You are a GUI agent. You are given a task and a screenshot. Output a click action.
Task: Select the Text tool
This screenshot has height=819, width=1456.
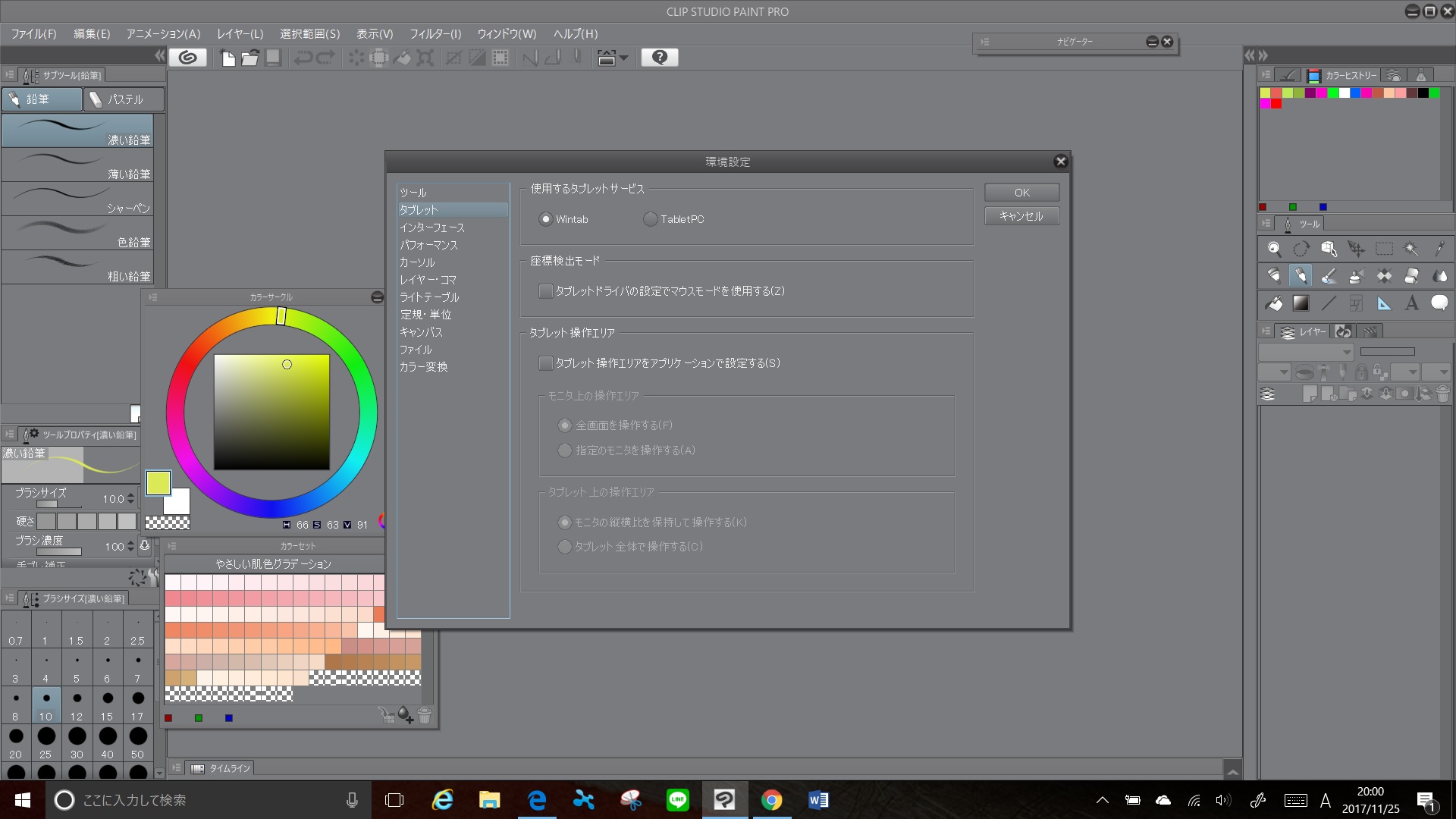(1411, 303)
